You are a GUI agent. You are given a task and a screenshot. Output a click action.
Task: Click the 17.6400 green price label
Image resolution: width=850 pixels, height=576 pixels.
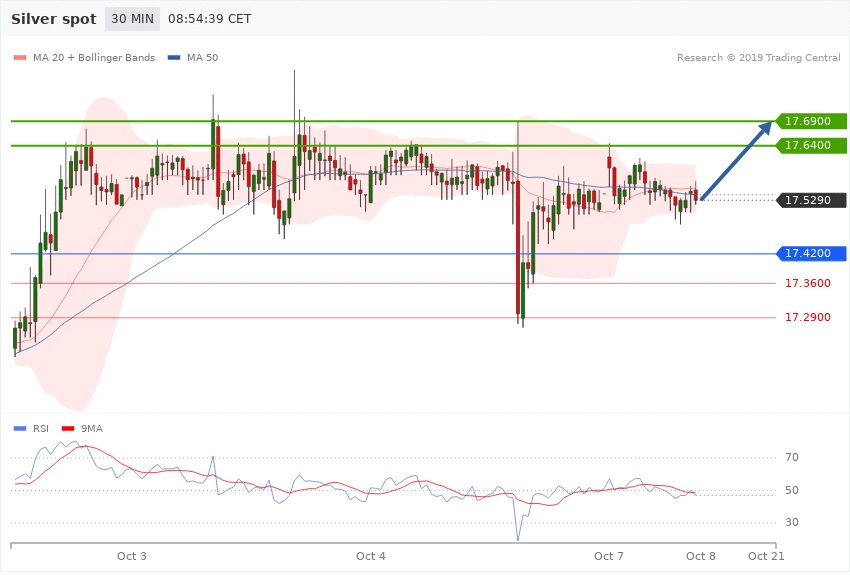pyautogui.click(x=811, y=146)
